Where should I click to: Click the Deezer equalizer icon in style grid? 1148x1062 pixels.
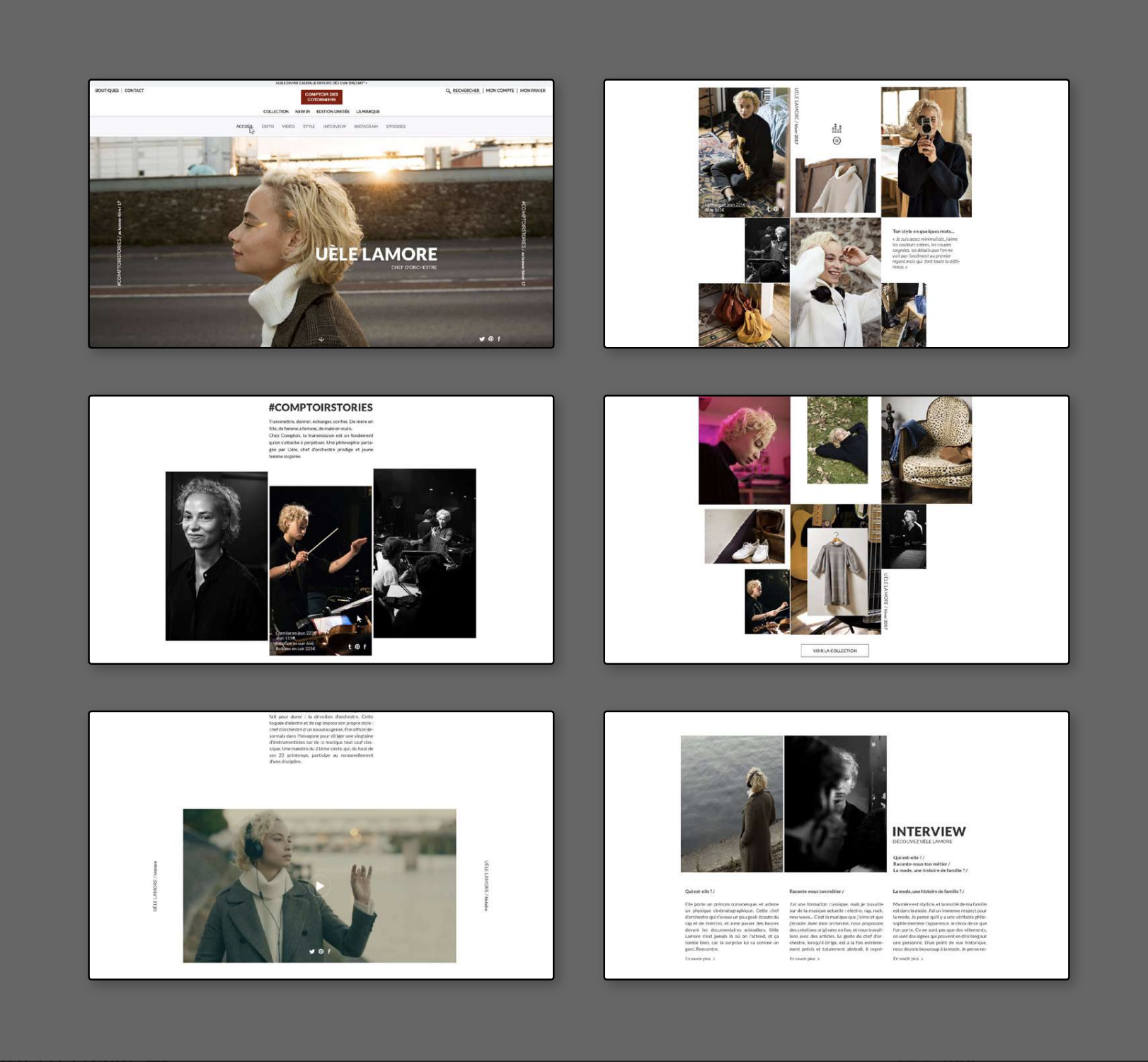[837, 128]
